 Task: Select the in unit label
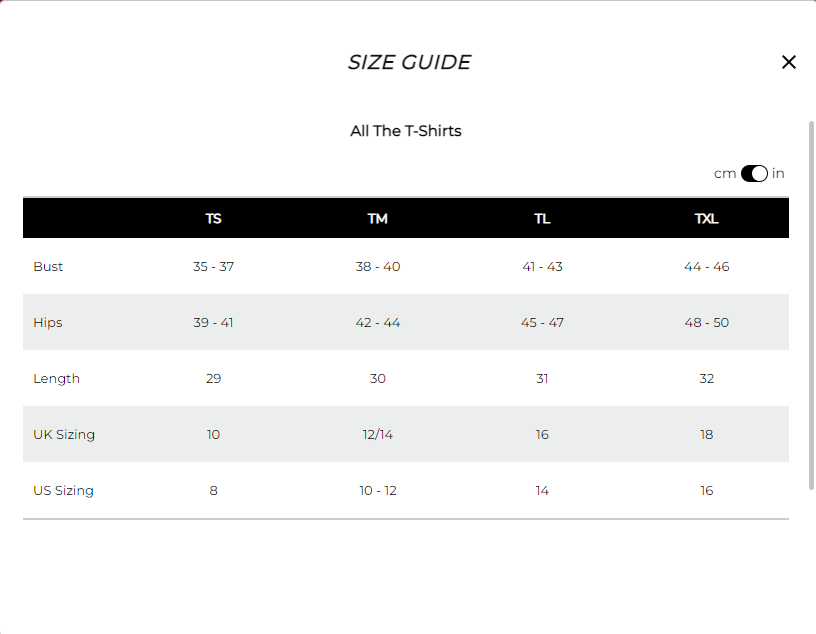point(778,173)
